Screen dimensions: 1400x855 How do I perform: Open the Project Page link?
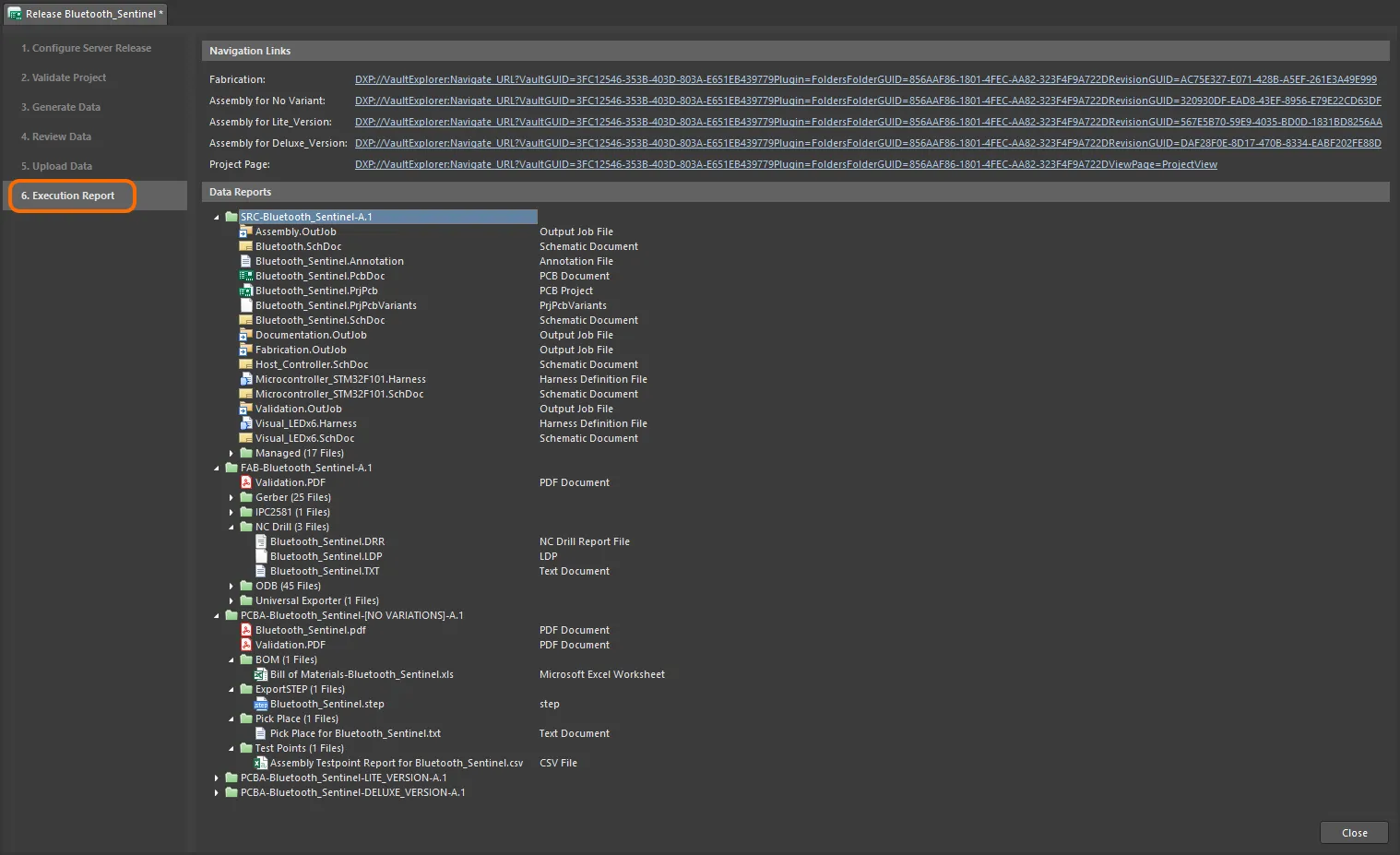click(786, 164)
